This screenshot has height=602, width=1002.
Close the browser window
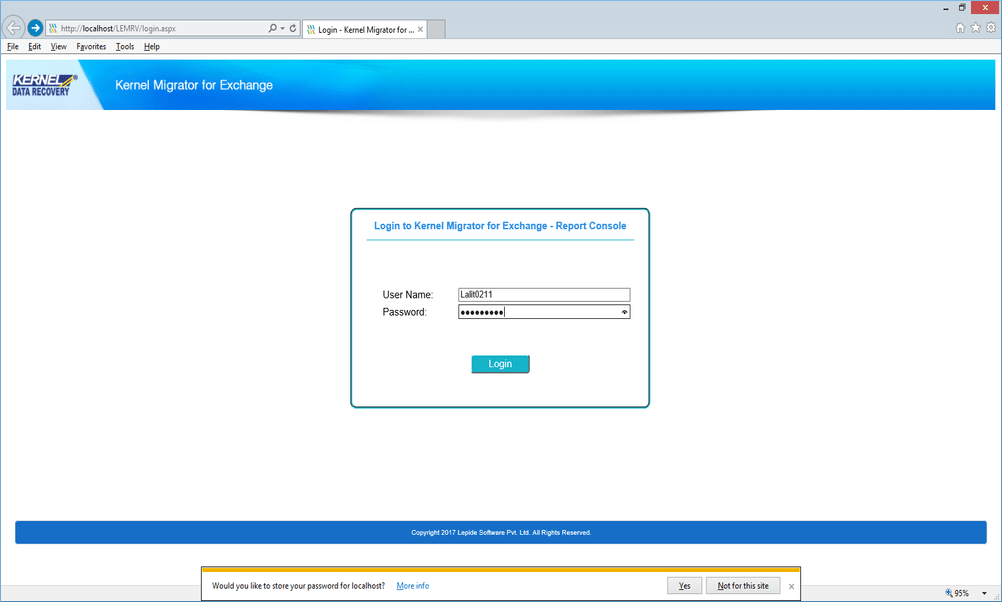985,7
